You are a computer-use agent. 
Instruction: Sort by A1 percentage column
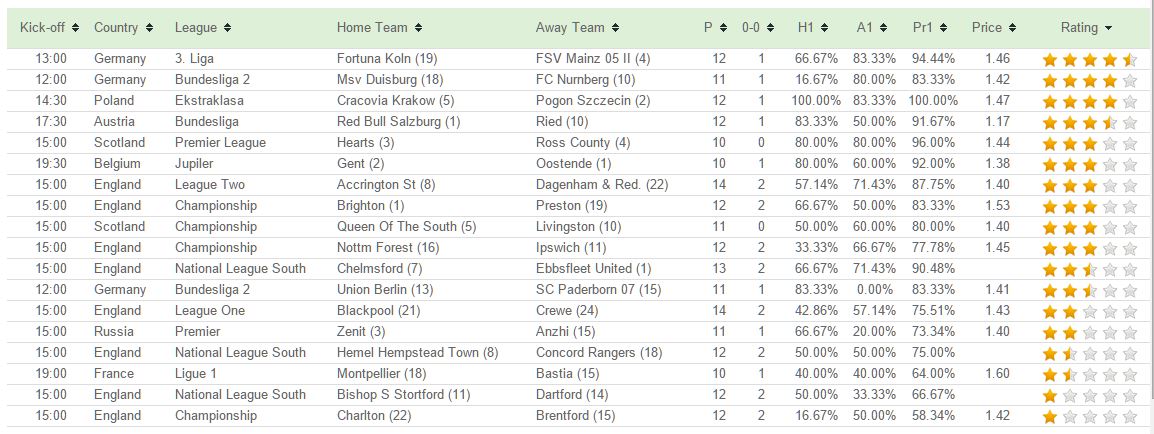tap(882, 28)
